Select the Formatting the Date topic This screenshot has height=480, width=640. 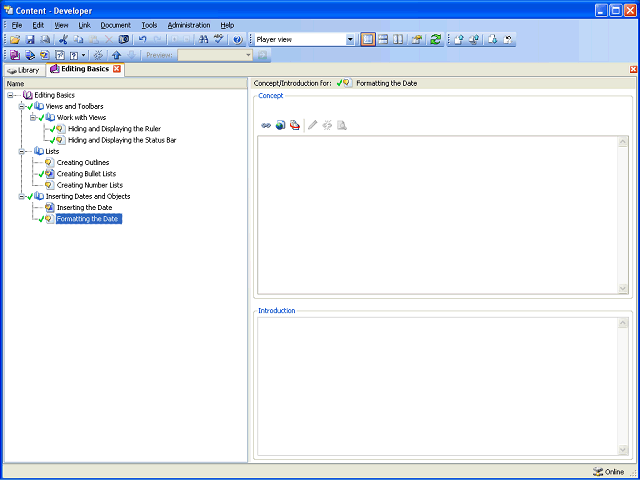click(89, 219)
